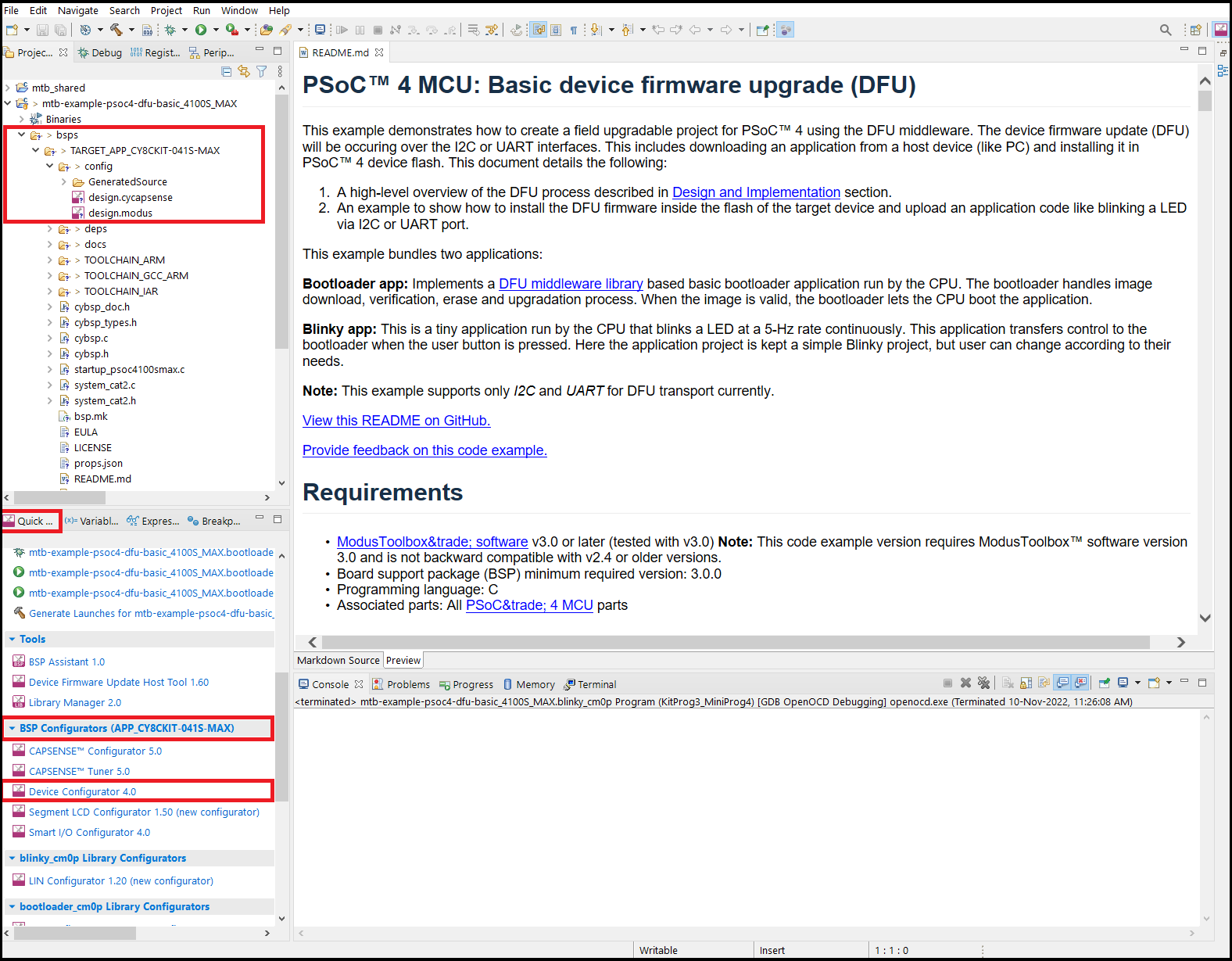Image resolution: width=1232 pixels, height=961 pixels.
Task: Click the Back navigation arrow icon
Action: pyautogui.click(x=695, y=30)
